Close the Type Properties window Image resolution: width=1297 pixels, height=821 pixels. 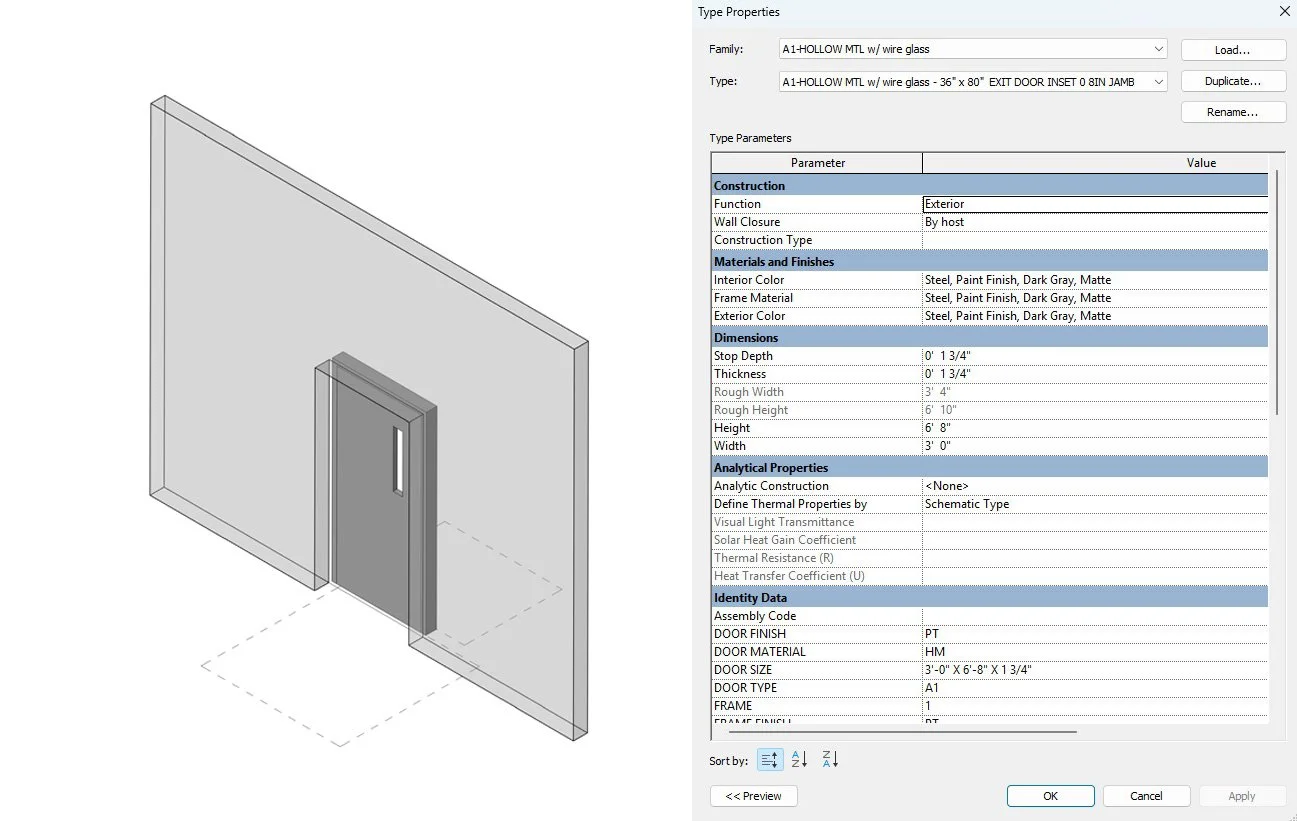tap(1284, 11)
